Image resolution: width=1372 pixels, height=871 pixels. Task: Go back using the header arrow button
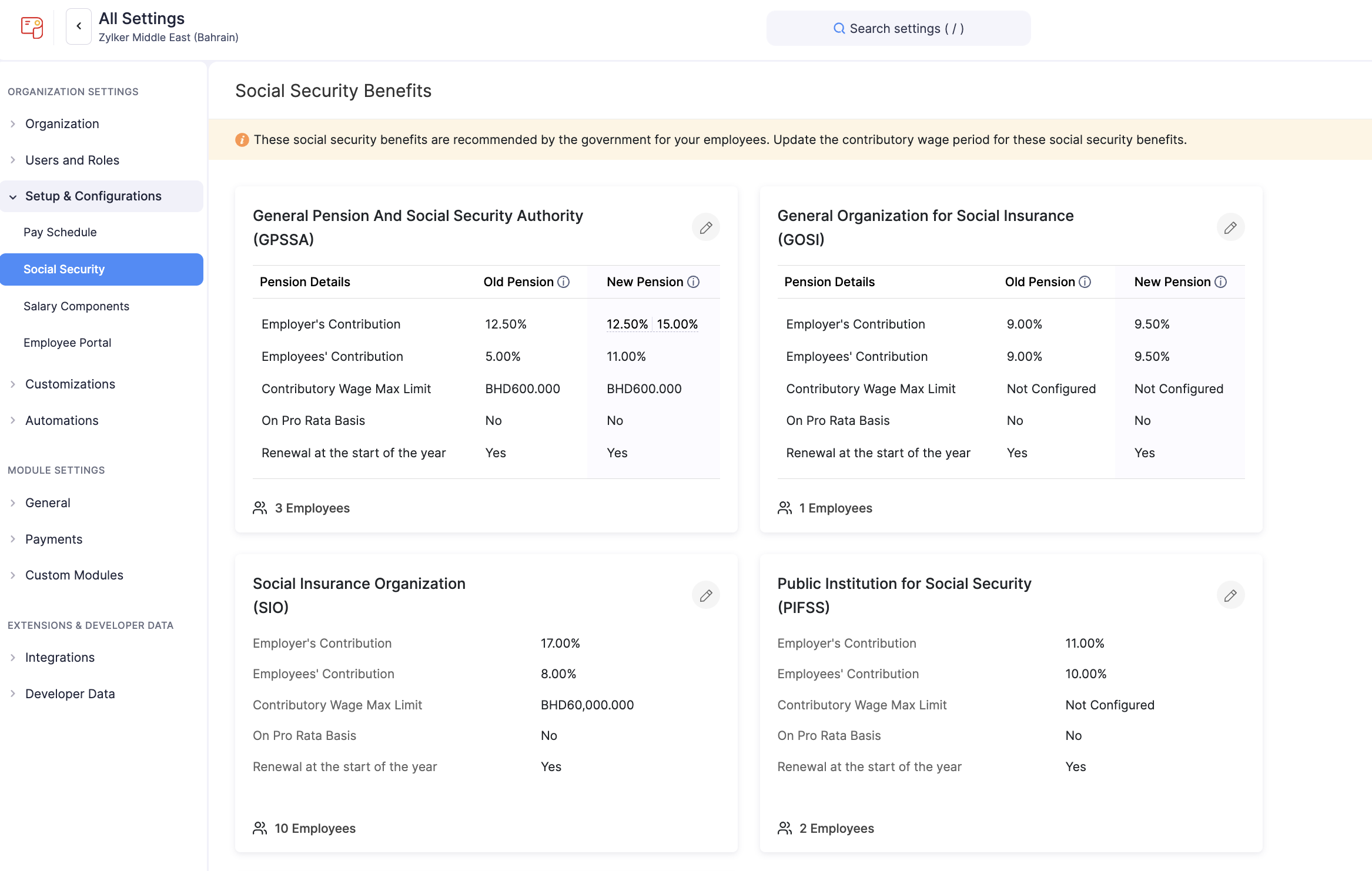[79, 26]
